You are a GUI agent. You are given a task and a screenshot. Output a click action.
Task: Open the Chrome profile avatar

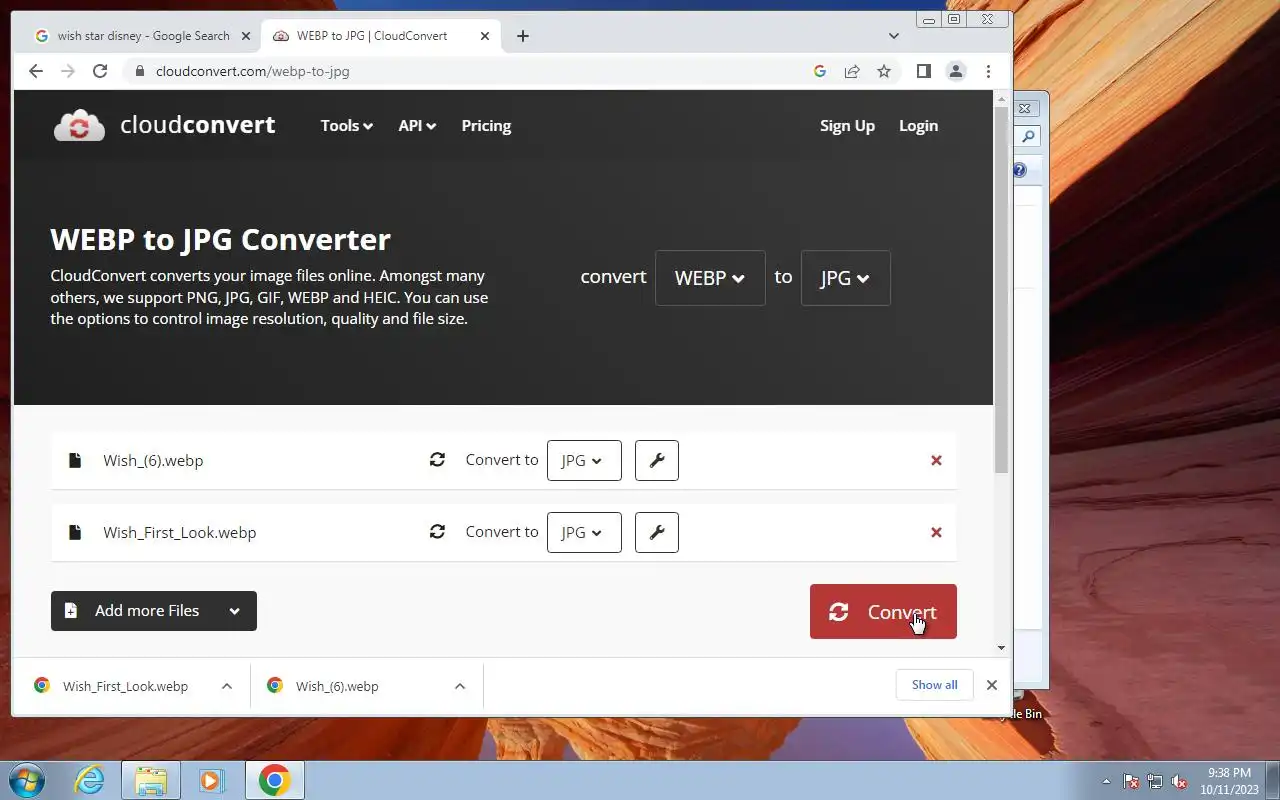(x=956, y=71)
